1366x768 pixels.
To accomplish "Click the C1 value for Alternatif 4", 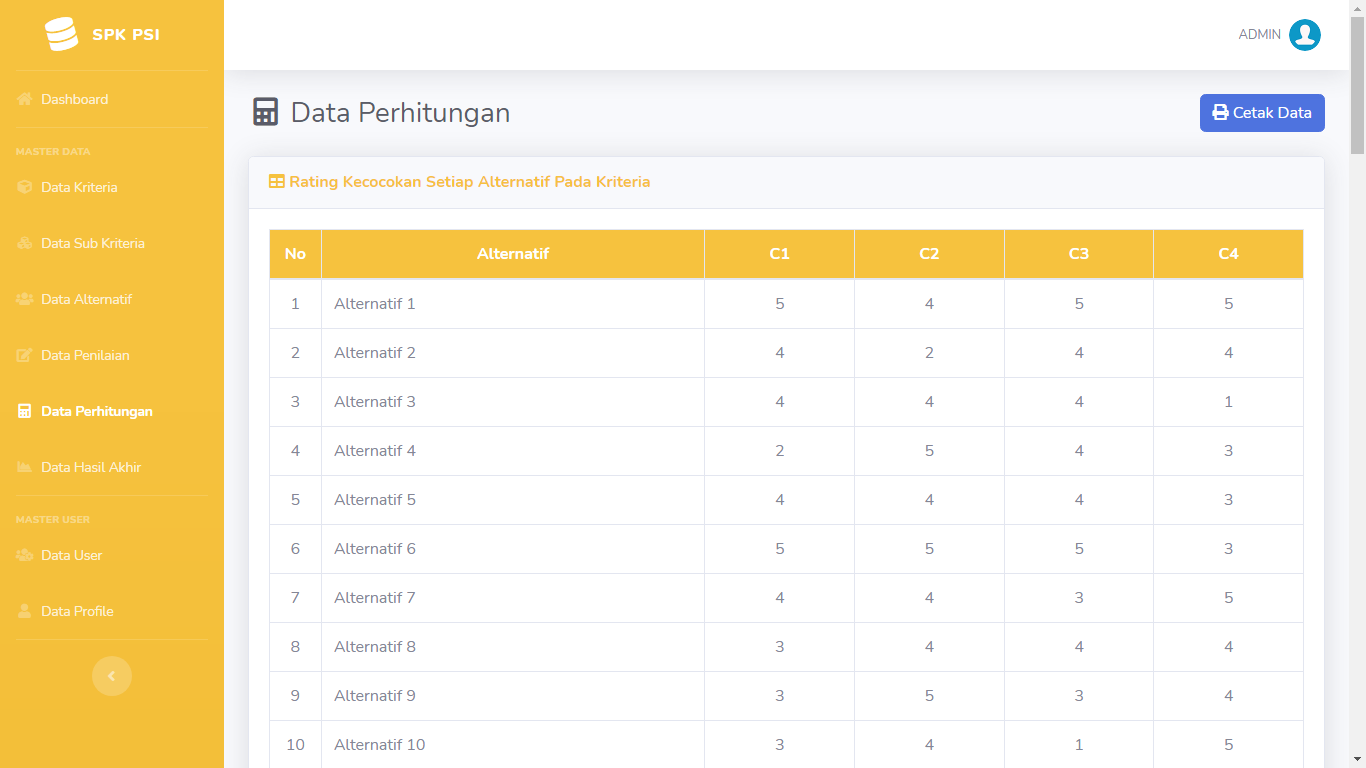I will pyautogui.click(x=779, y=451).
